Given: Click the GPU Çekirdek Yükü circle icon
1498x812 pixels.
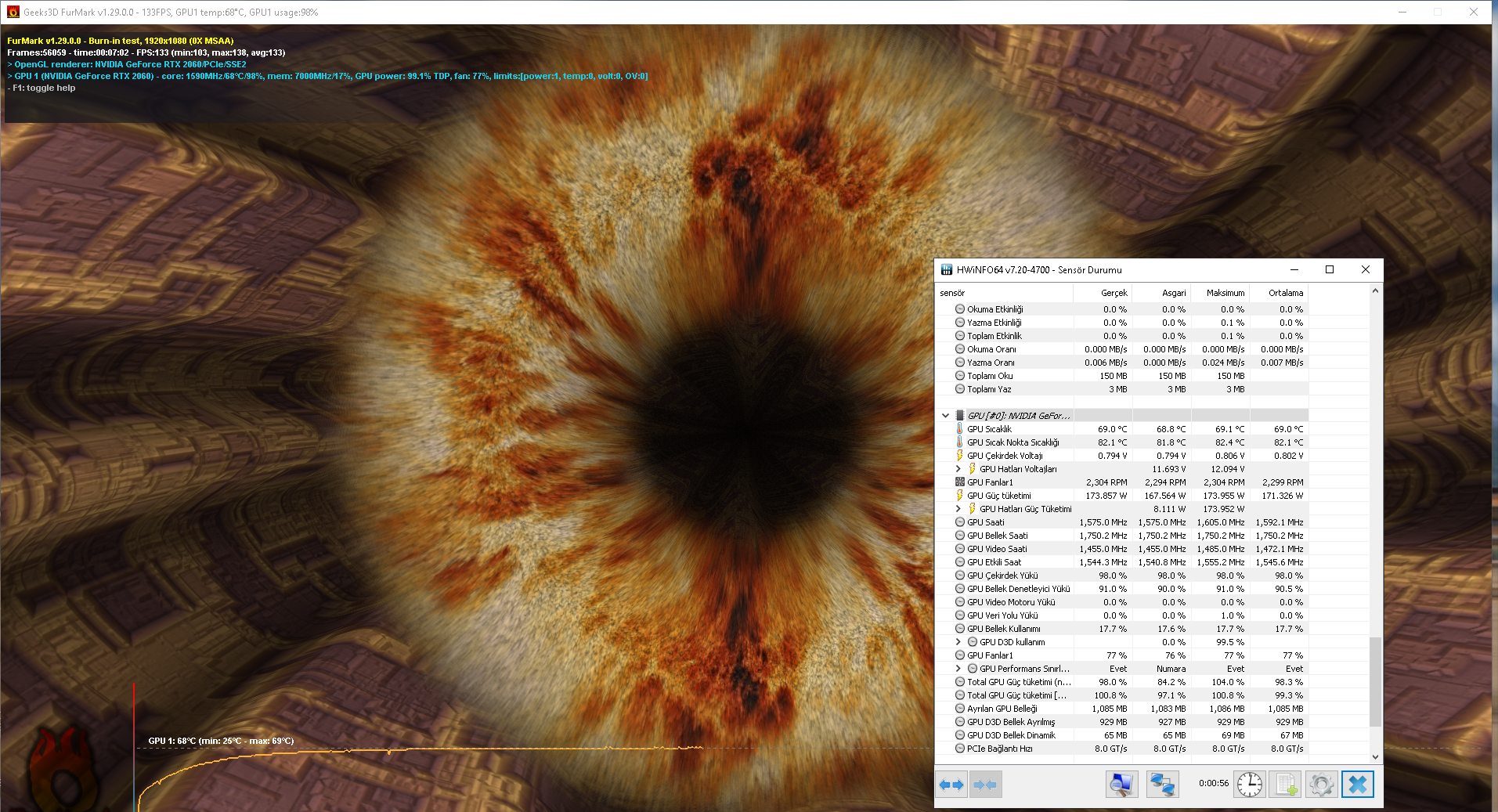Looking at the screenshot, I should coord(959,576).
